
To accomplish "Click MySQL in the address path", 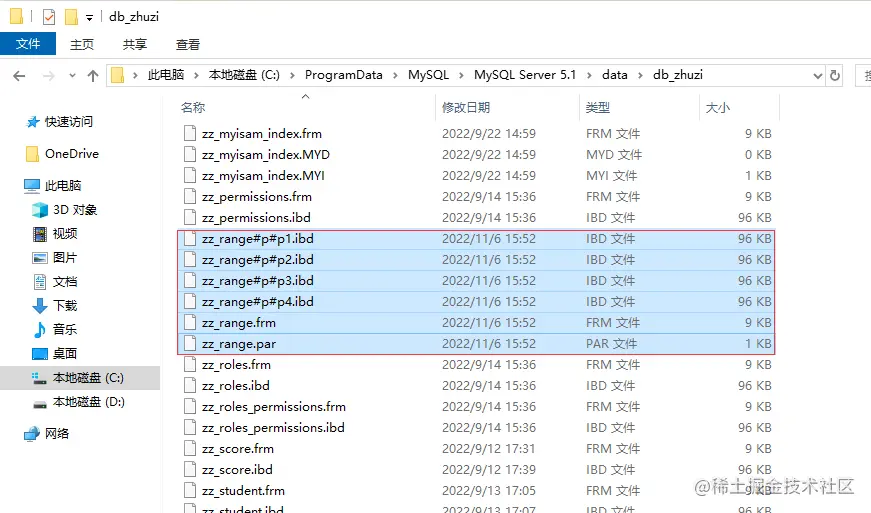I will (428, 75).
